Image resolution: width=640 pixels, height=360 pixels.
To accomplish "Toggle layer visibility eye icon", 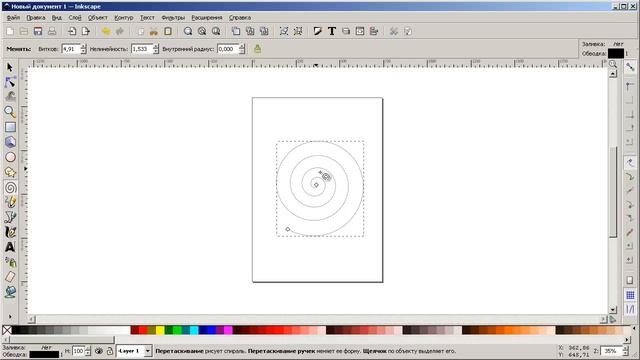I will pyautogui.click(x=99, y=351).
